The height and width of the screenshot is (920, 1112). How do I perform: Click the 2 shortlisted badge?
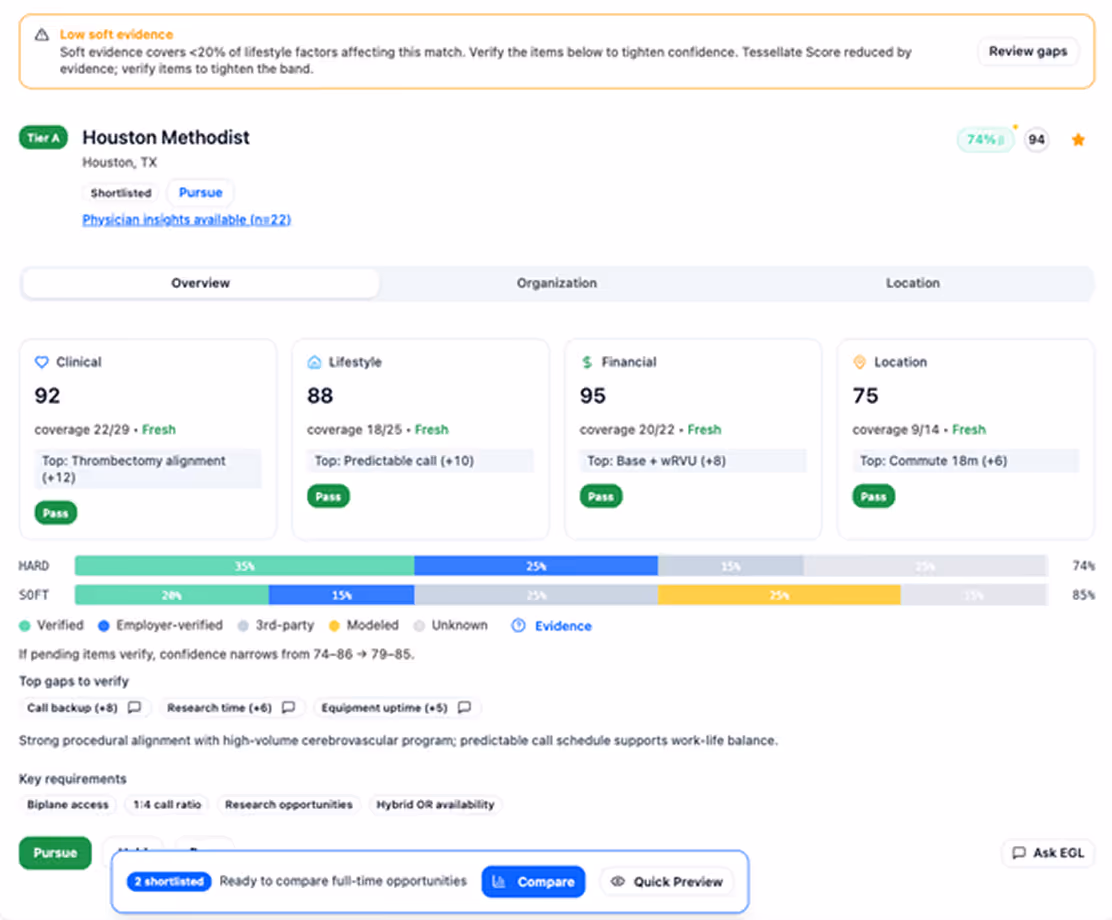[169, 881]
